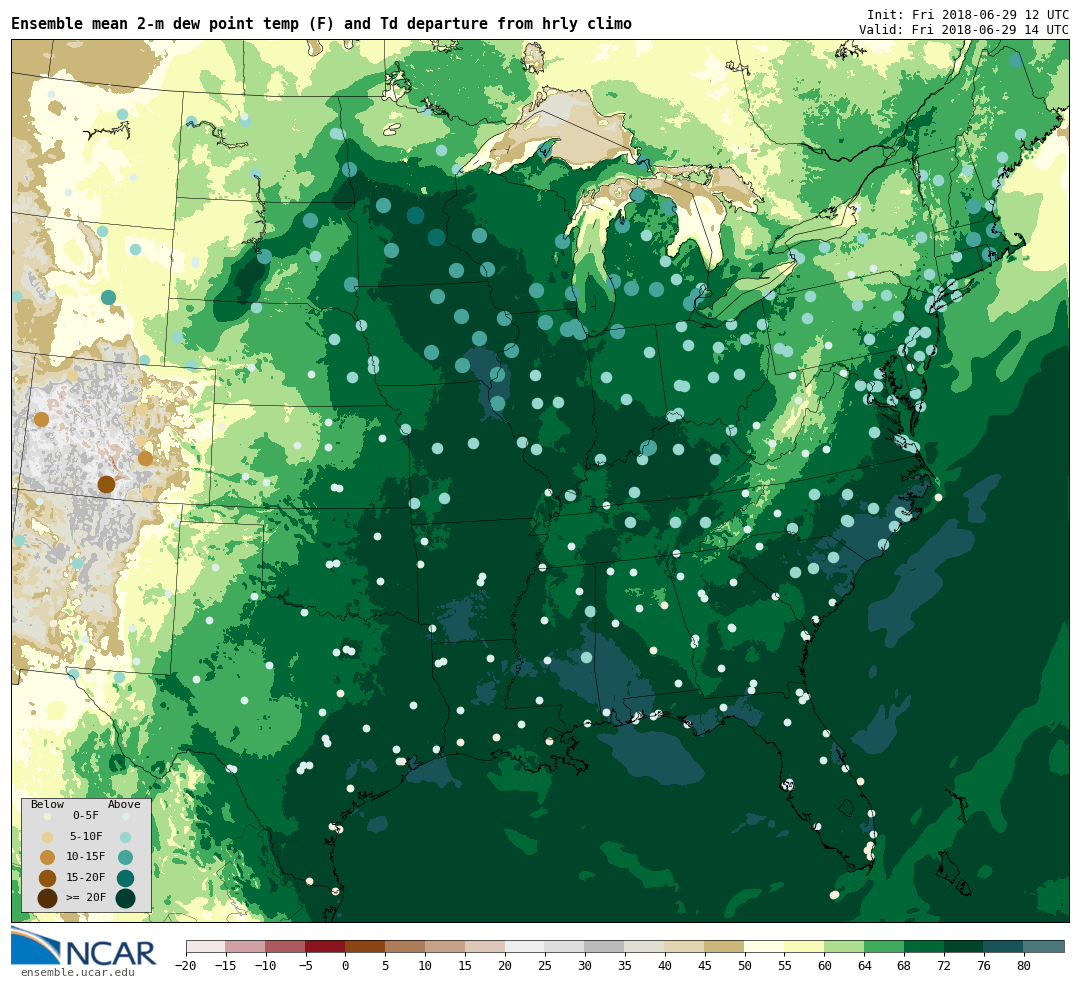
Task: Pick the 68 to 72 colorbar swatch
Action: pos(925,946)
